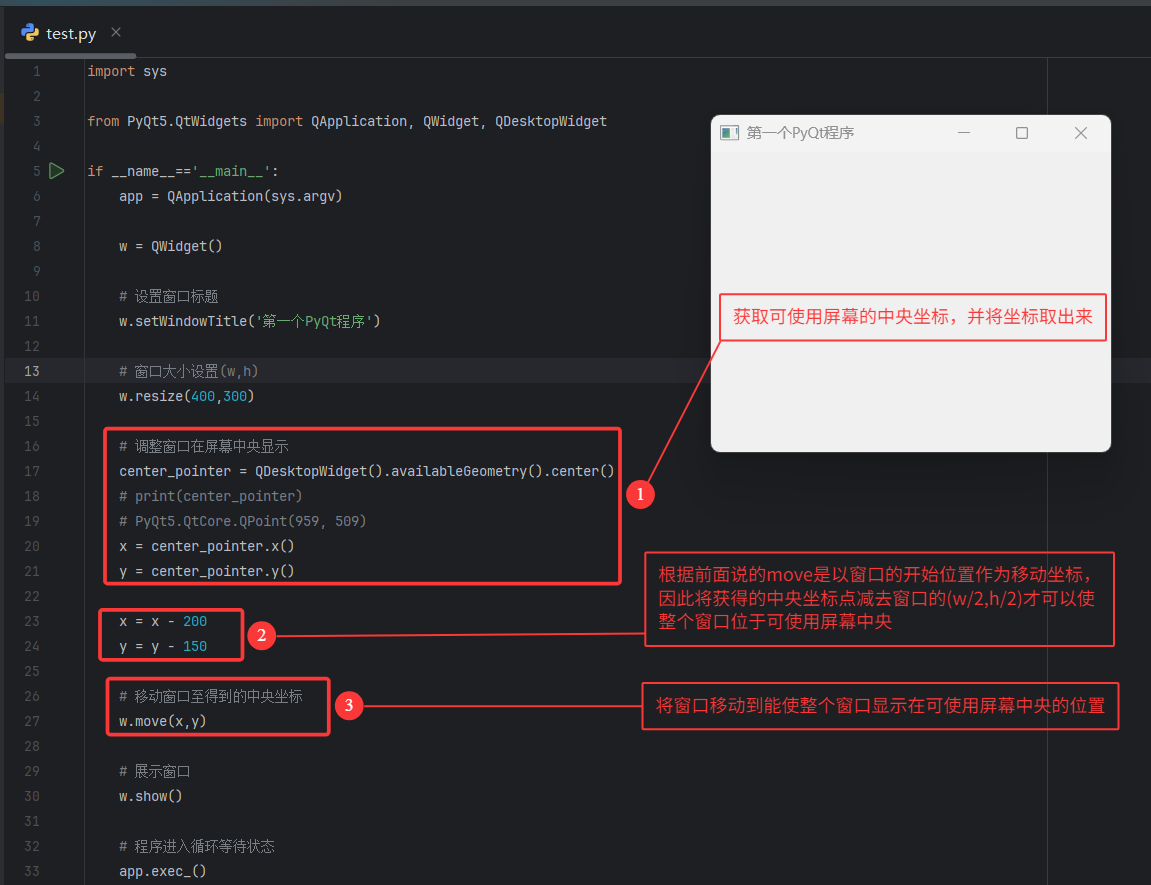Click the comment '# 调整窗口在屏幕中央显示'

point(203,446)
